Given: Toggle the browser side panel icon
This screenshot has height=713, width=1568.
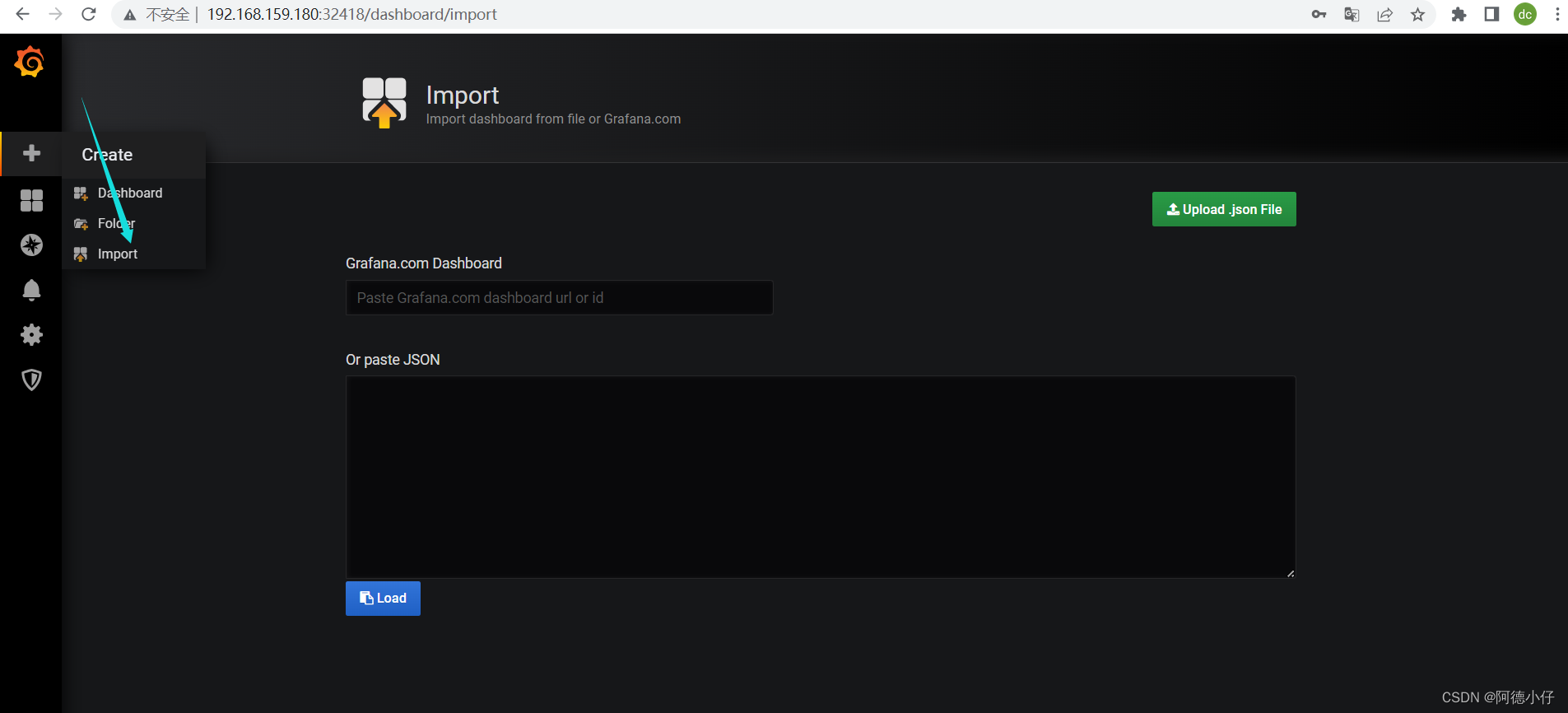Looking at the screenshot, I should coord(1491,14).
